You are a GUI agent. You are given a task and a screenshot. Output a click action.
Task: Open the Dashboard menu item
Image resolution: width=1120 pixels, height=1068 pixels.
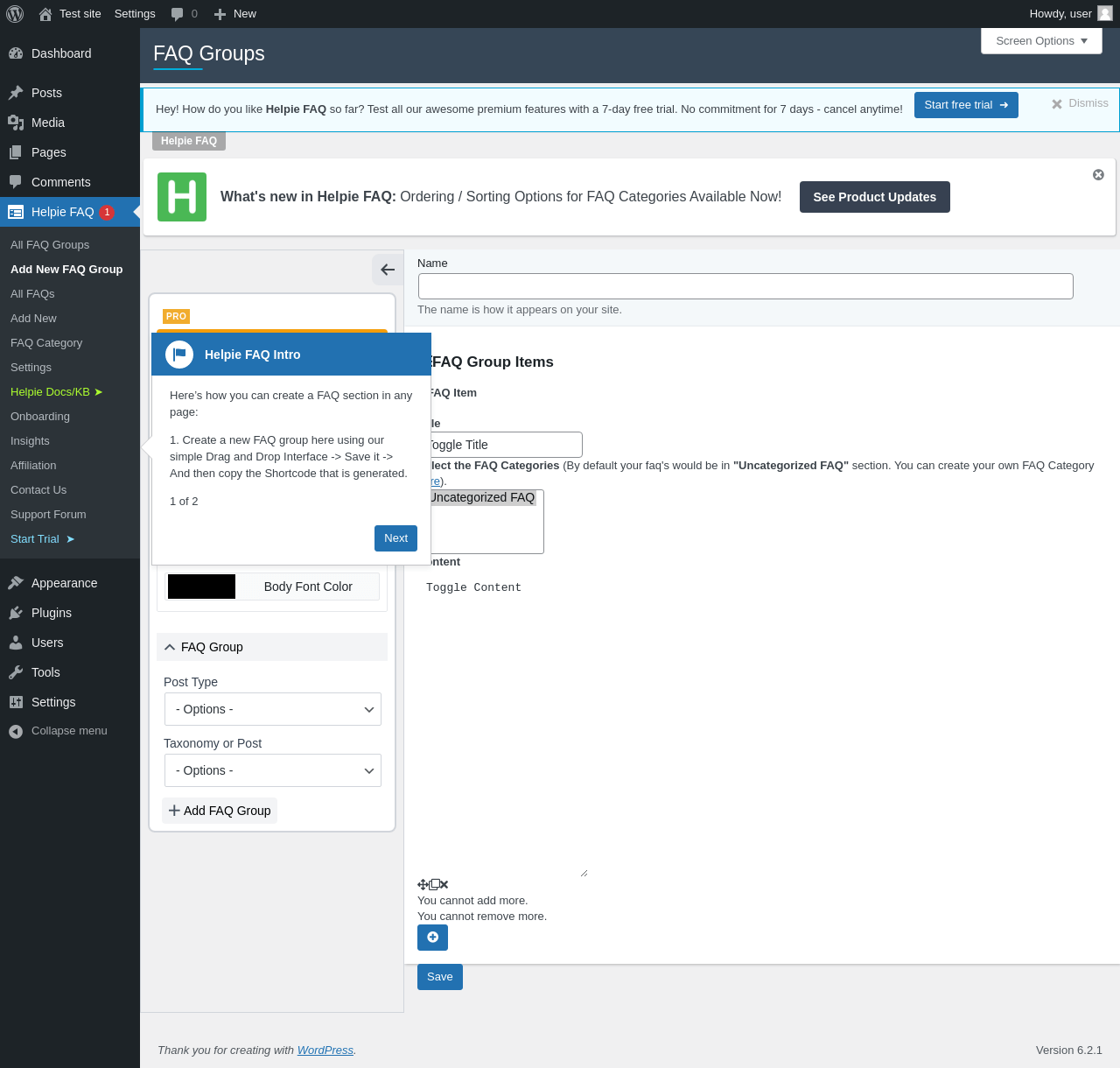[x=70, y=53]
